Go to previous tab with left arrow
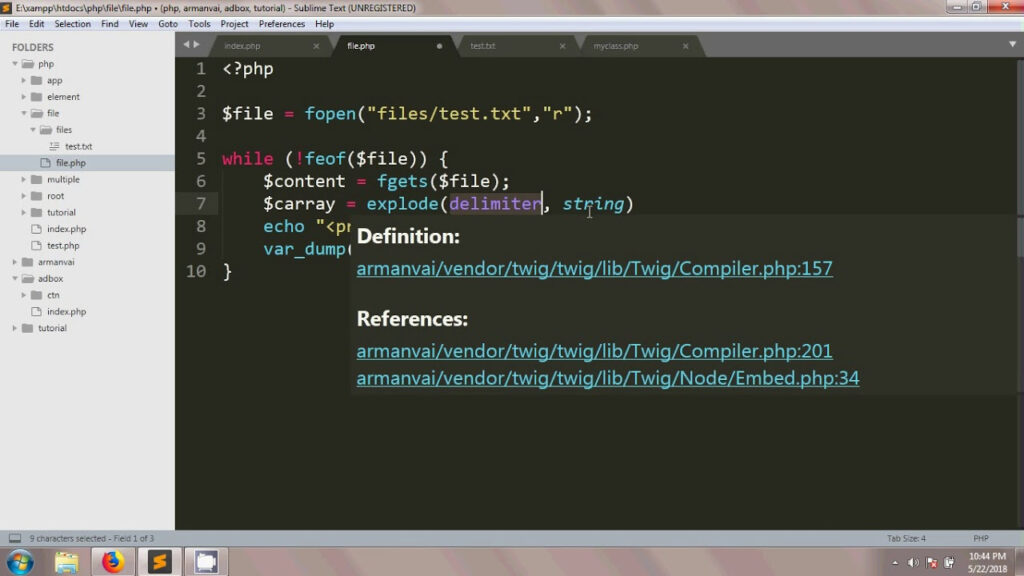 [186, 44]
